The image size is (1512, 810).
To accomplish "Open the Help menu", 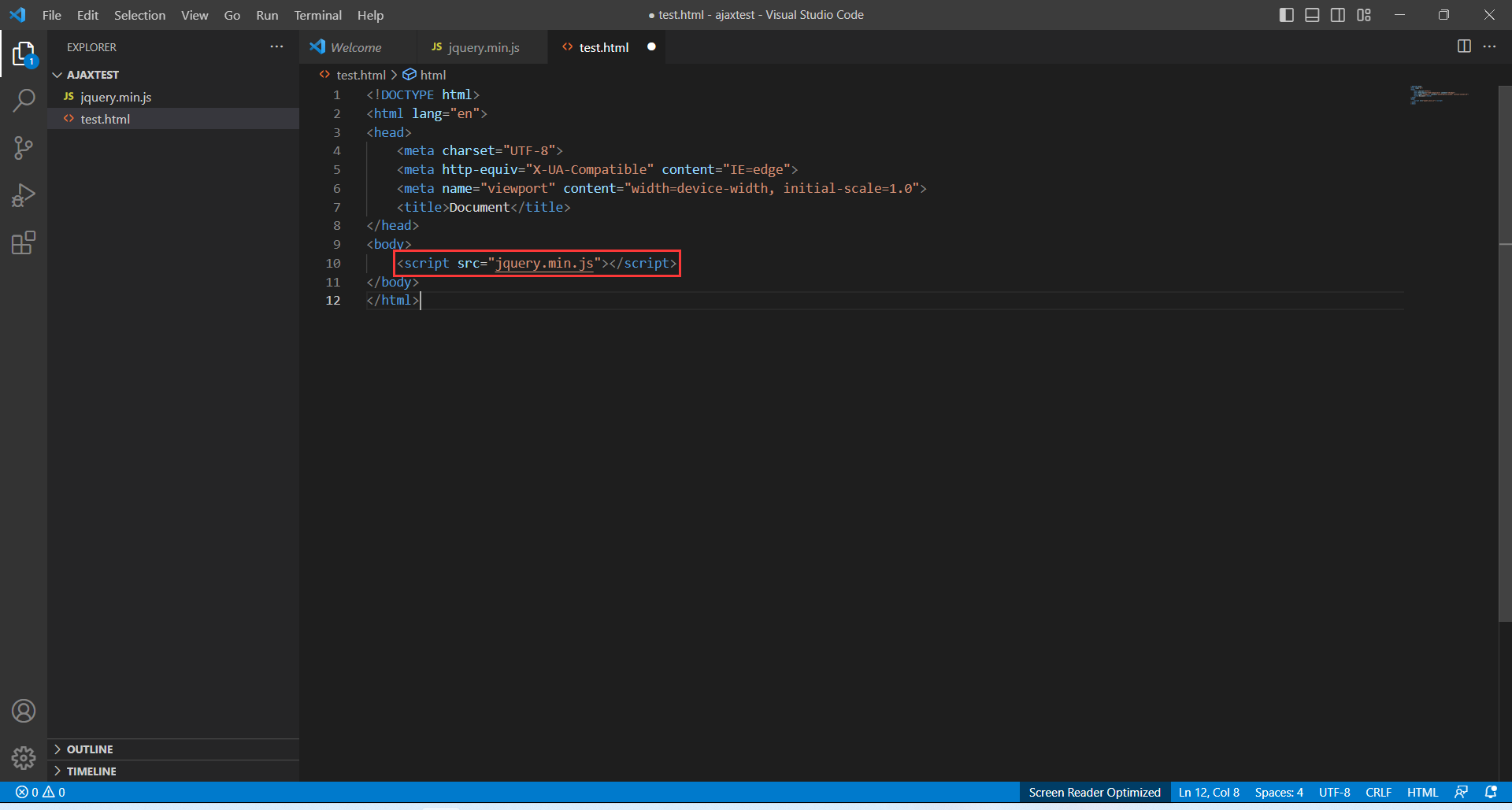I will 370,15.
